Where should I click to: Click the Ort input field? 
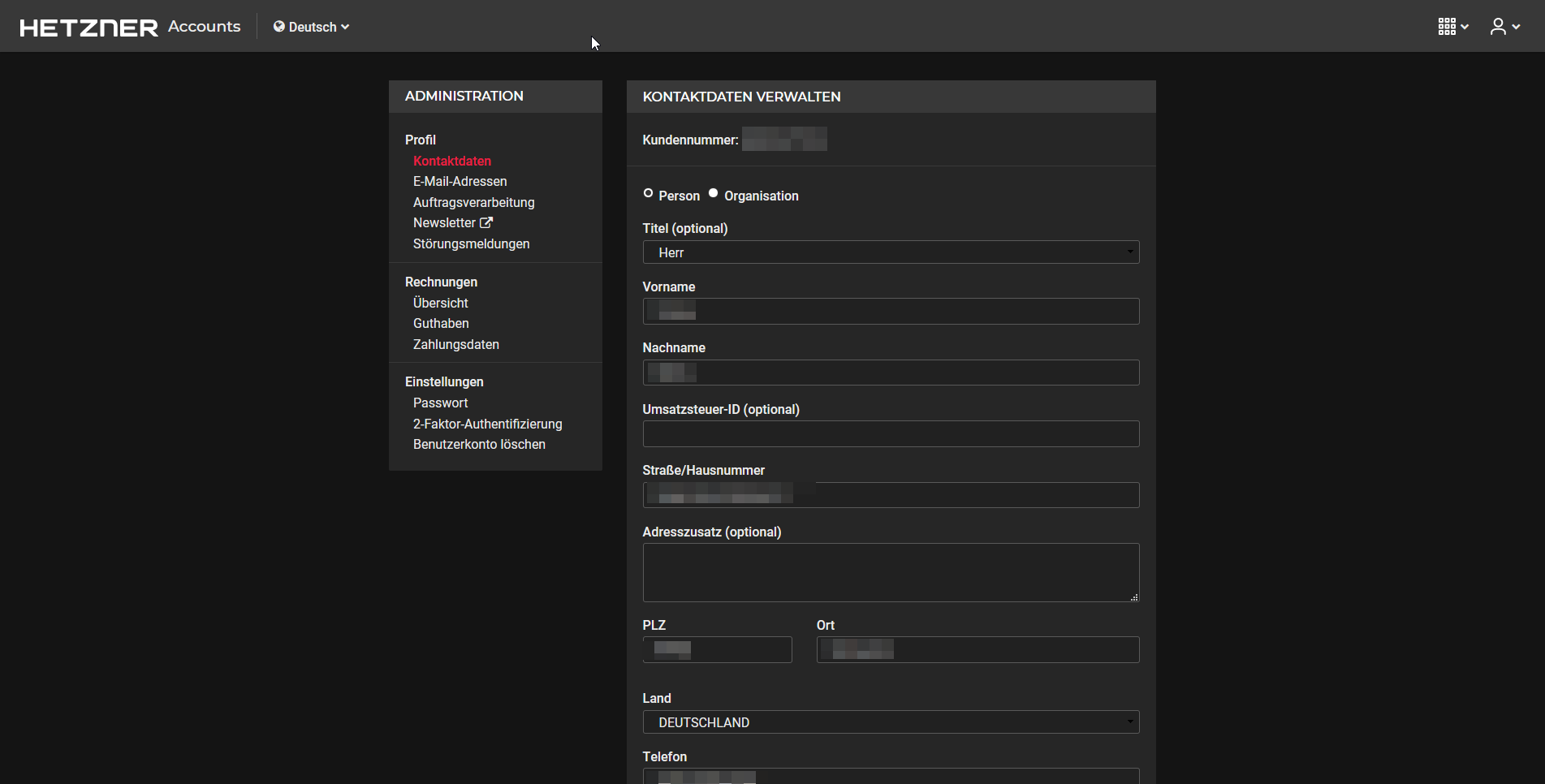click(977, 649)
